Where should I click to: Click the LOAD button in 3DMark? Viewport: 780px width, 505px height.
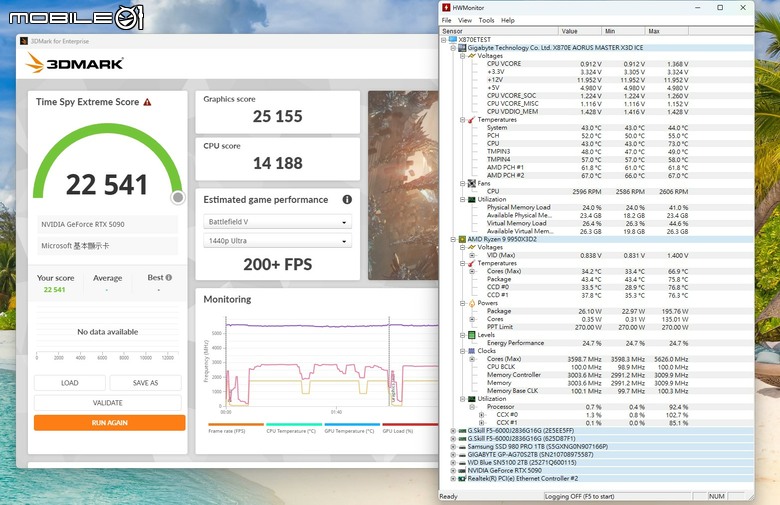[x=70, y=383]
